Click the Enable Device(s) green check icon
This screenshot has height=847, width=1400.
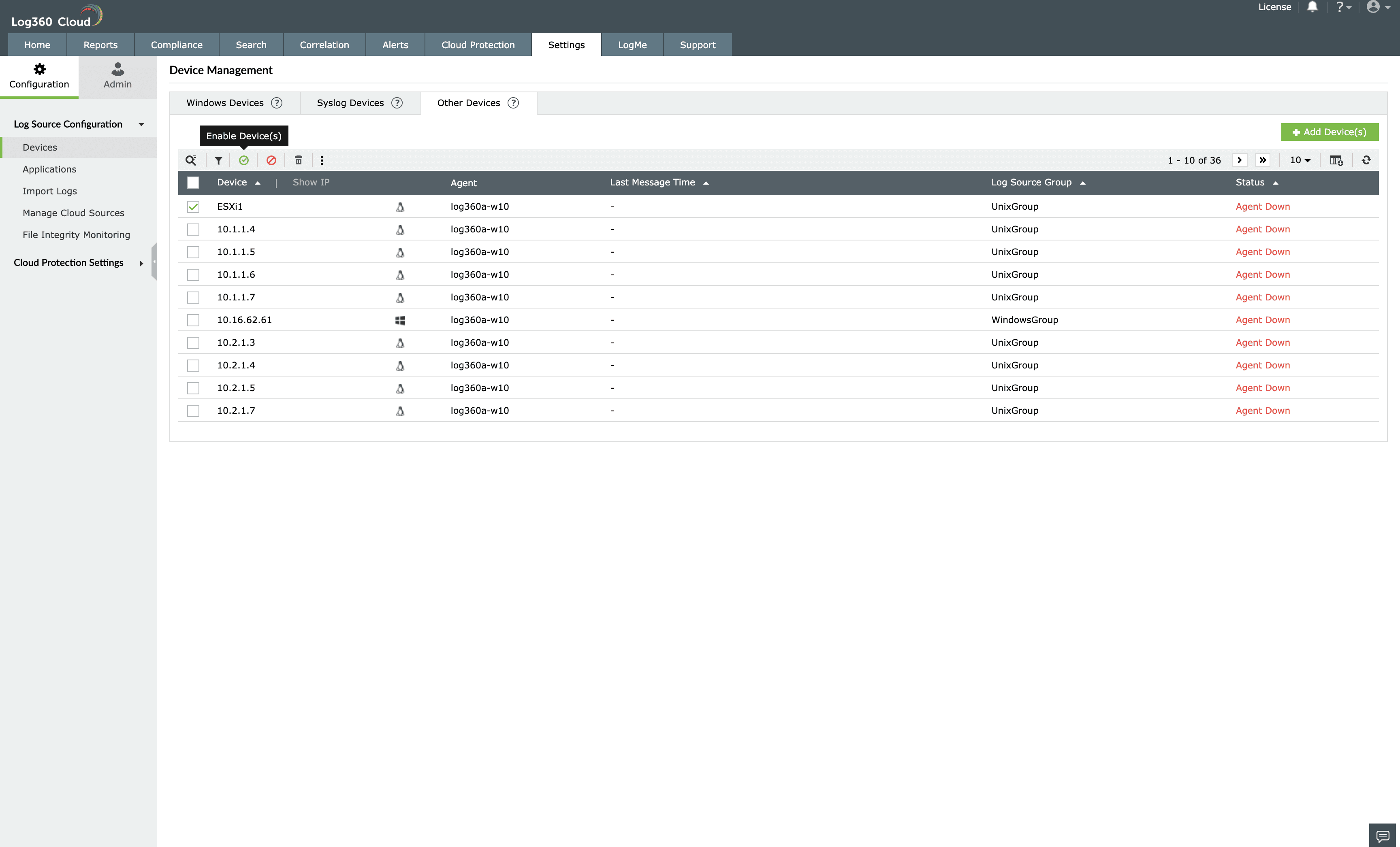[244, 160]
